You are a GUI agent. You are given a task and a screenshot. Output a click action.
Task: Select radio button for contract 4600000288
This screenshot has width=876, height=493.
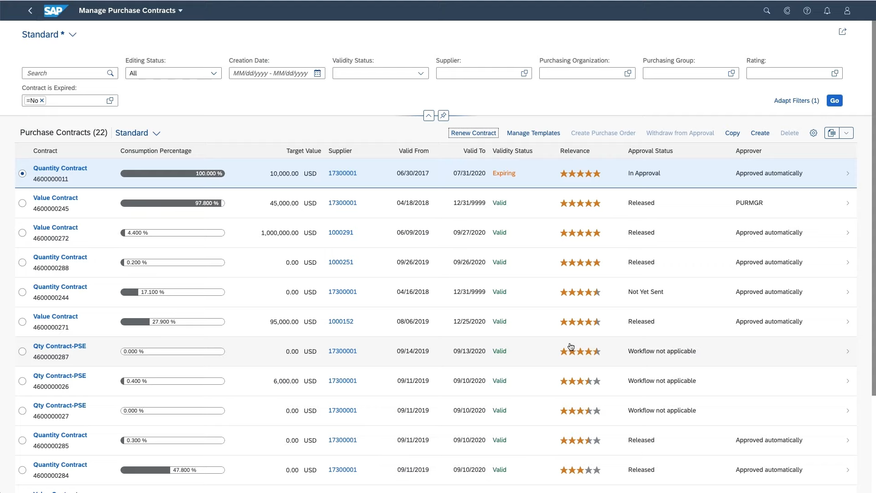pyautogui.click(x=23, y=262)
